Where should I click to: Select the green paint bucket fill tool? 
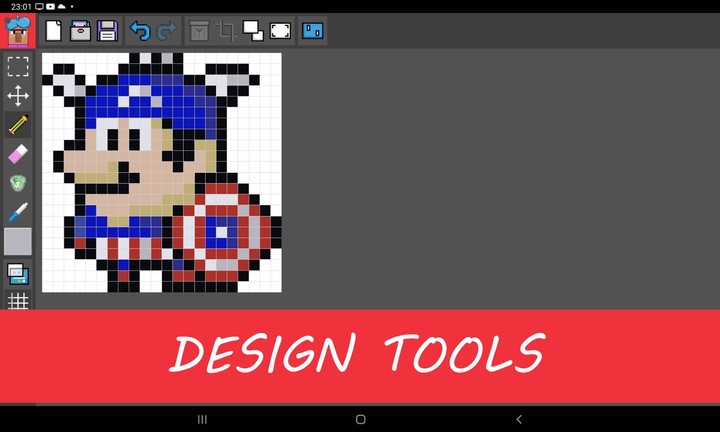click(18, 183)
